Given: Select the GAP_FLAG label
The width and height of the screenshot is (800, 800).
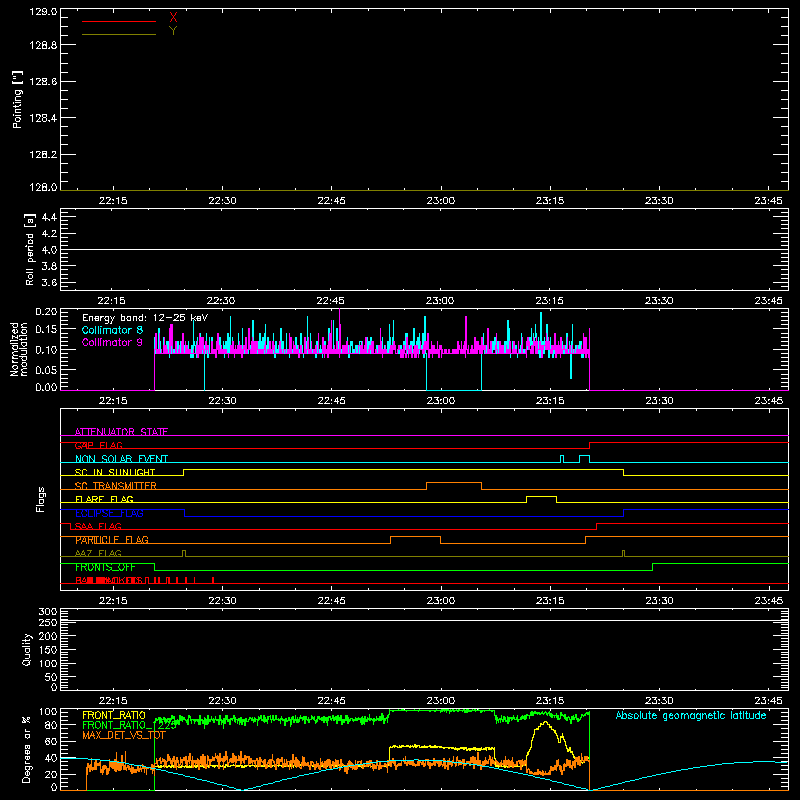Looking at the screenshot, I should click(x=99, y=445).
